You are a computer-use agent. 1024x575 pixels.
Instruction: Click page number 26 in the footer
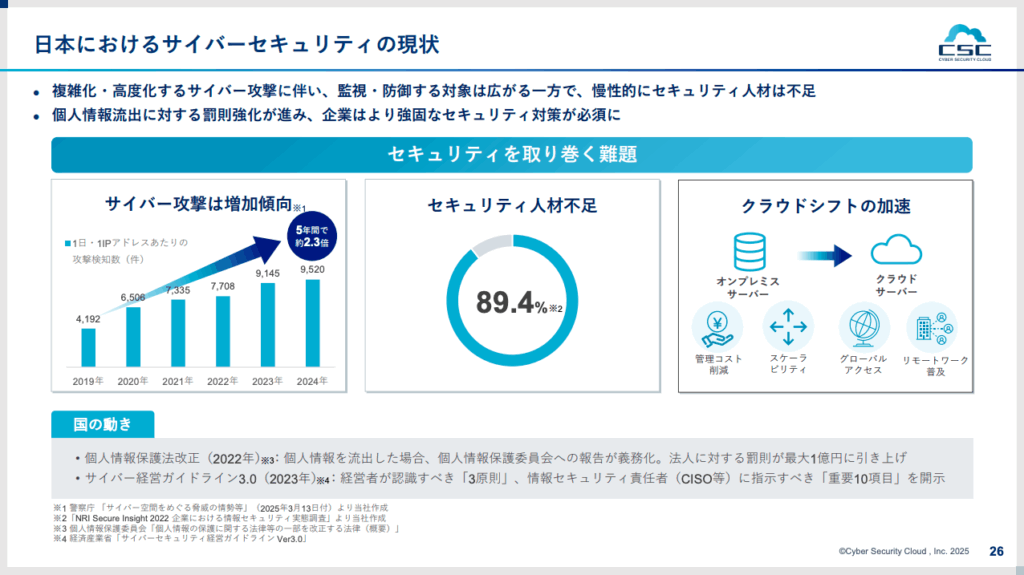click(x=996, y=550)
